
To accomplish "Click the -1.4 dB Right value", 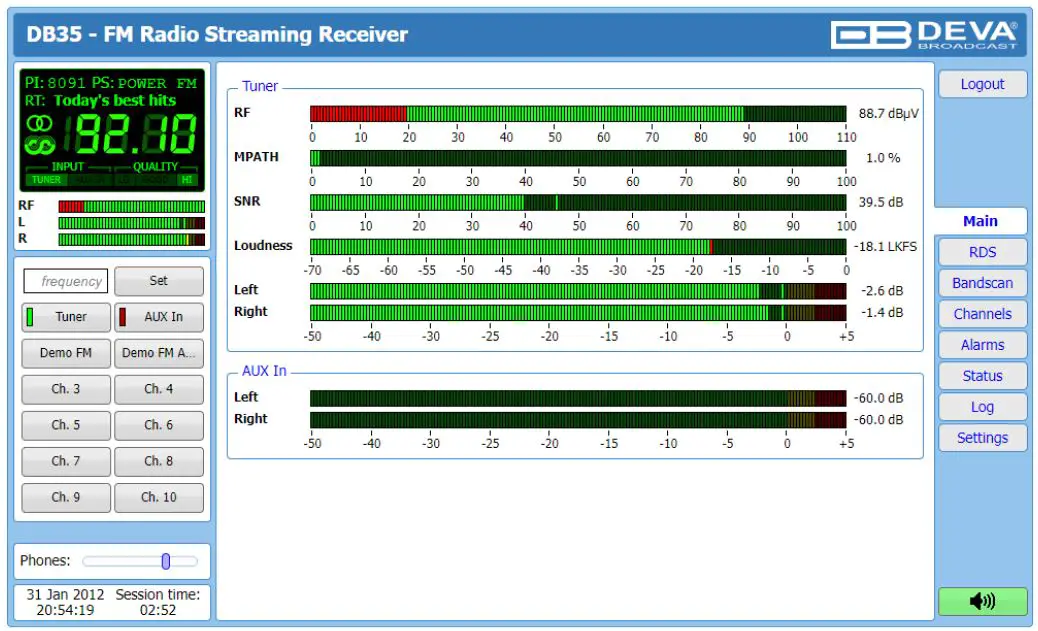I will click(882, 313).
